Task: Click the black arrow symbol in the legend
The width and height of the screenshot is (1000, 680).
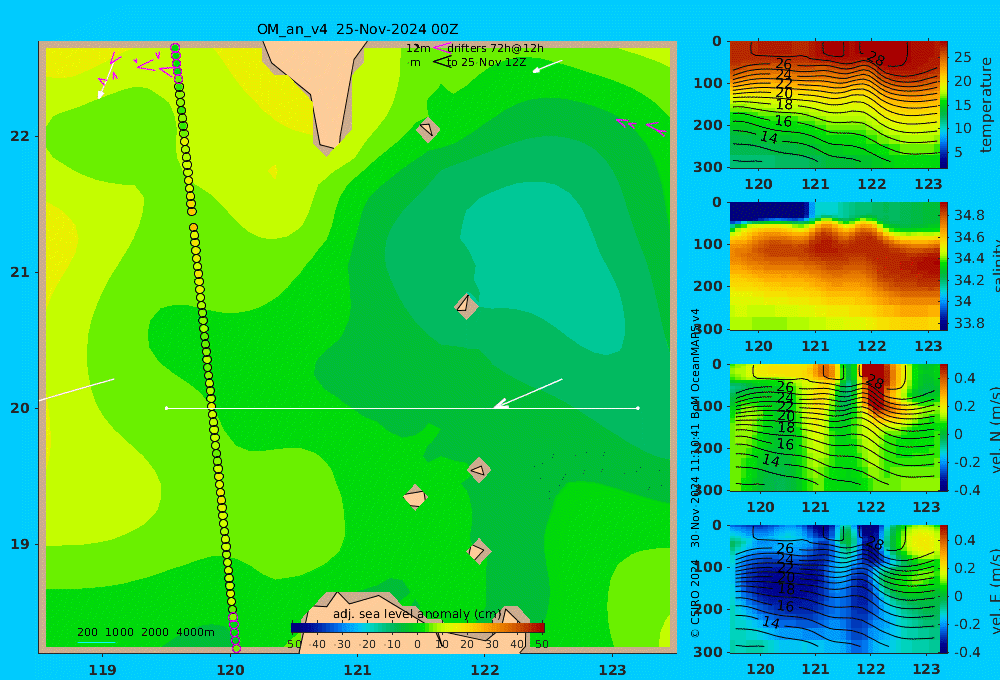Action: pyautogui.click(x=441, y=62)
